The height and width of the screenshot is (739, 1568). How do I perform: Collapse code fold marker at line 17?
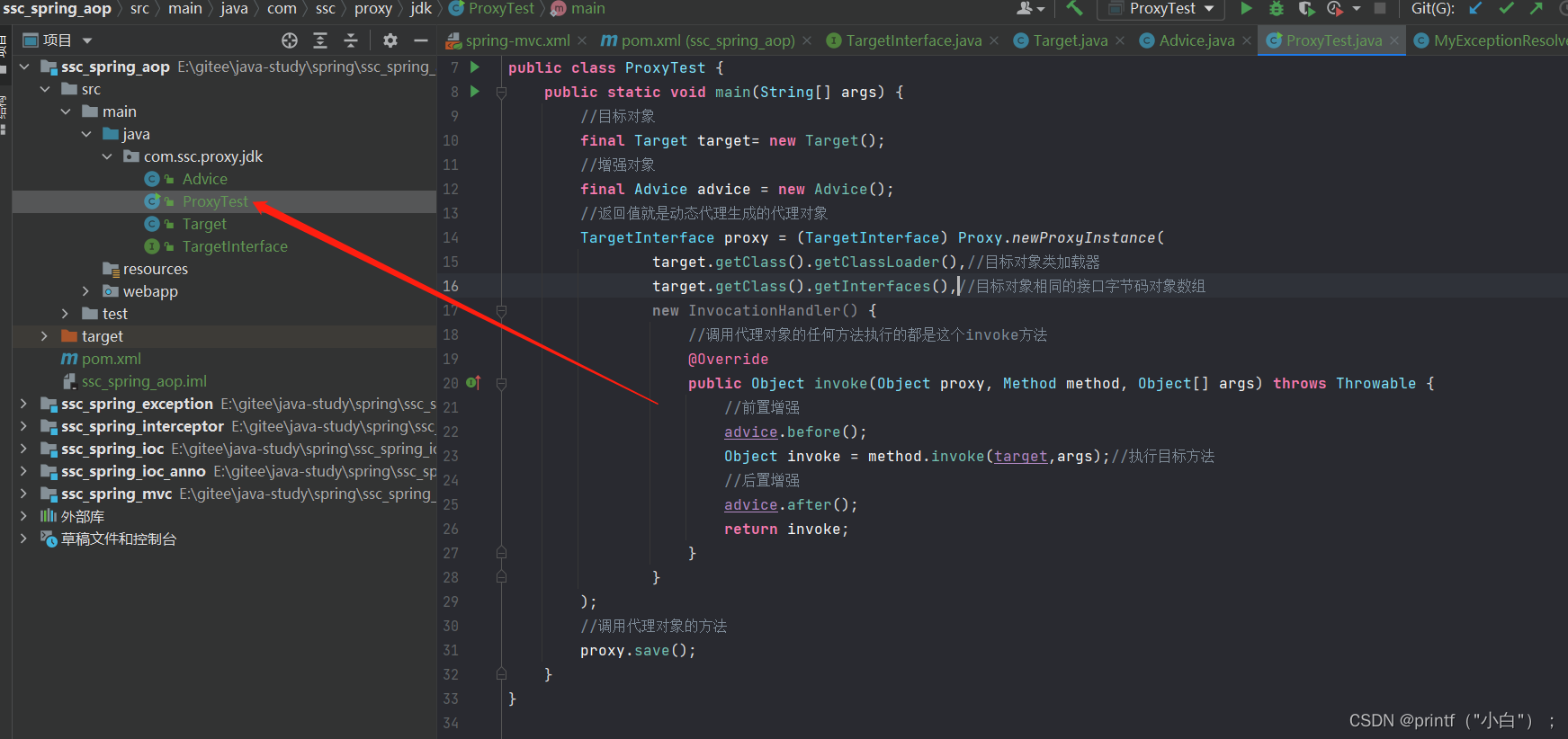502,310
